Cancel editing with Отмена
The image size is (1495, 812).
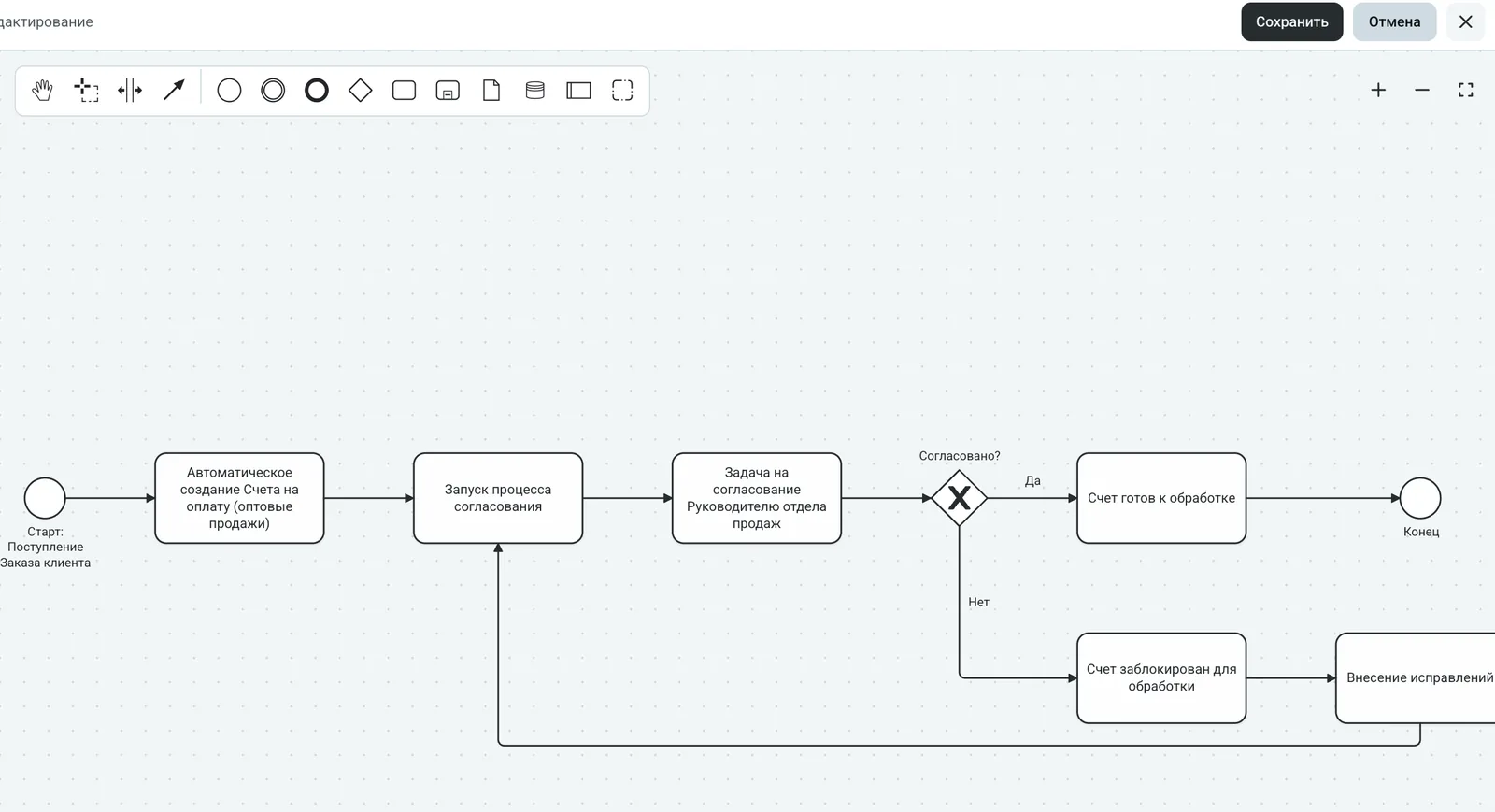pyautogui.click(x=1395, y=22)
